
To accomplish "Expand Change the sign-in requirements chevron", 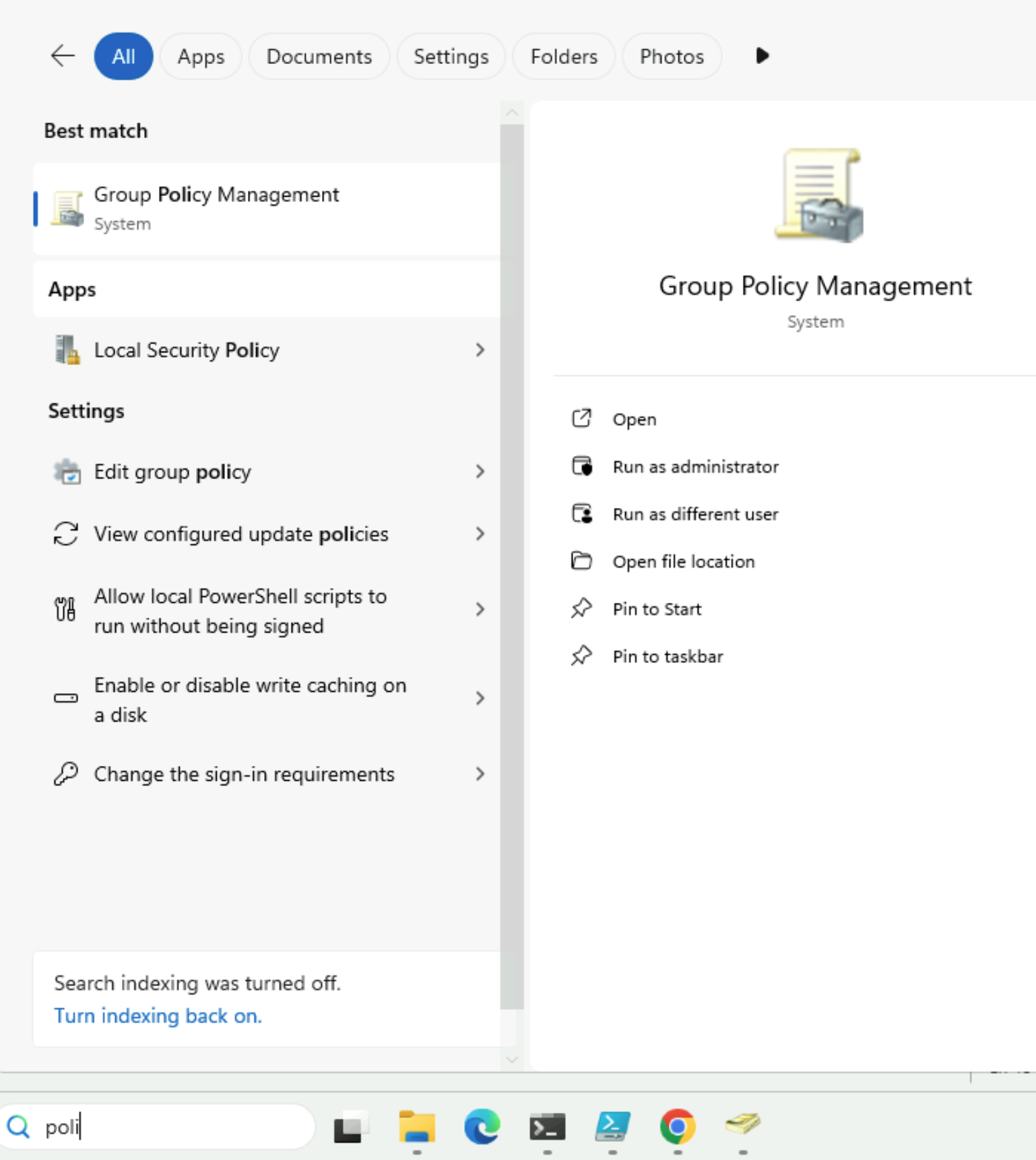I will 480,774.
